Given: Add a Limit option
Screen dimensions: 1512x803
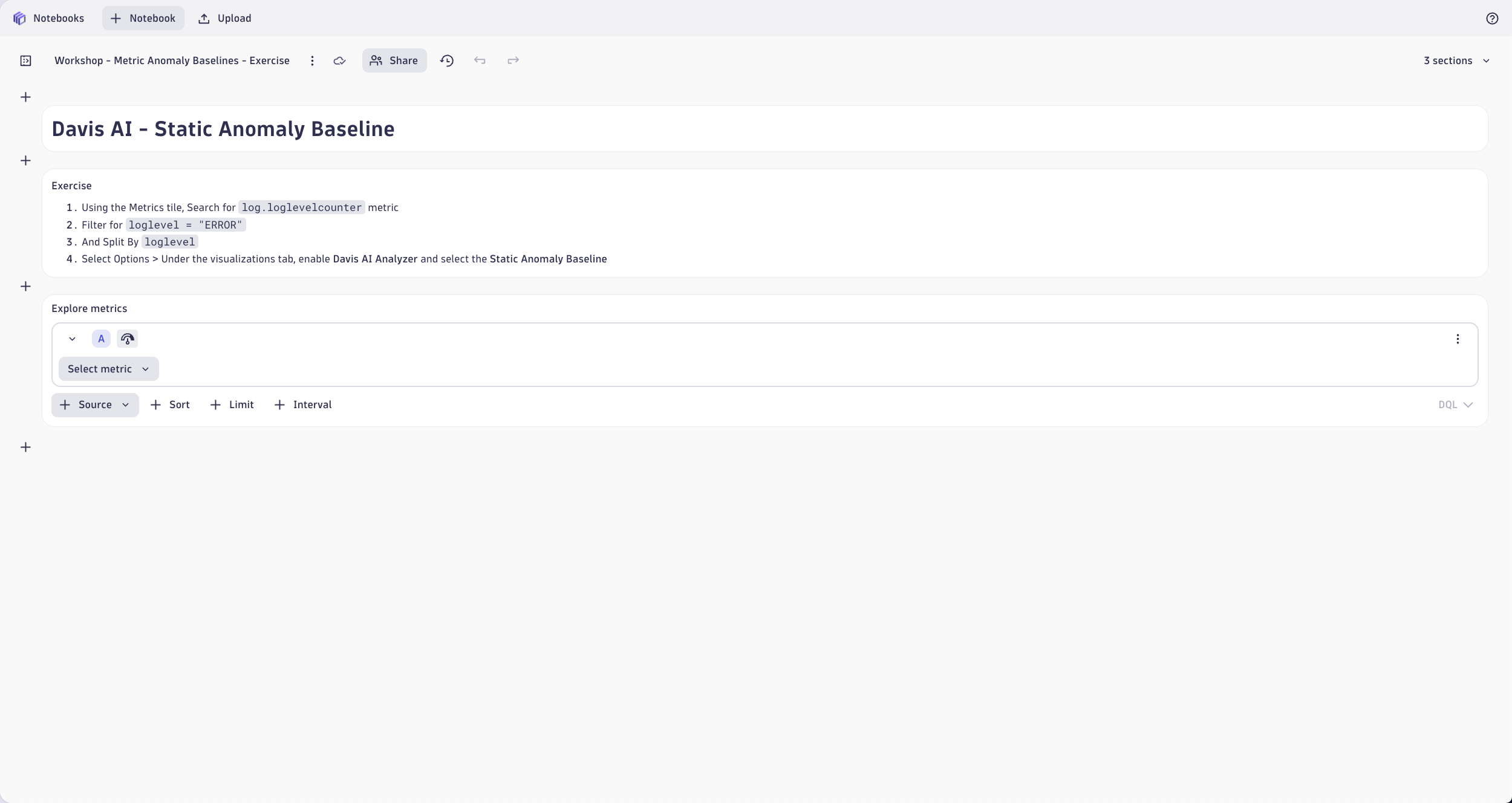Looking at the screenshot, I should pos(232,405).
